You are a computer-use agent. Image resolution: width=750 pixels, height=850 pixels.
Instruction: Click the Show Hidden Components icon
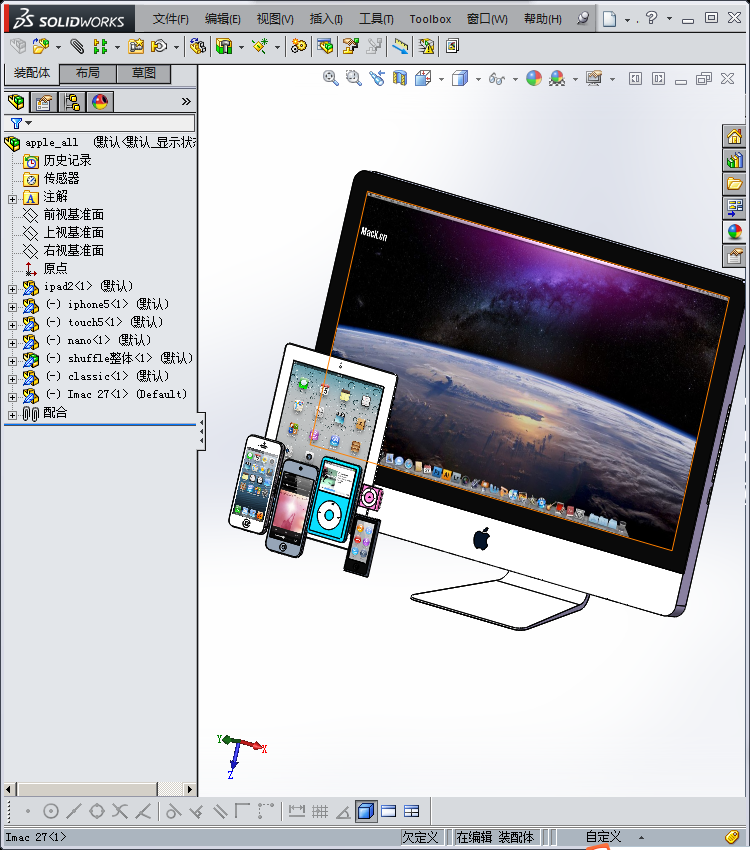(x=198, y=47)
